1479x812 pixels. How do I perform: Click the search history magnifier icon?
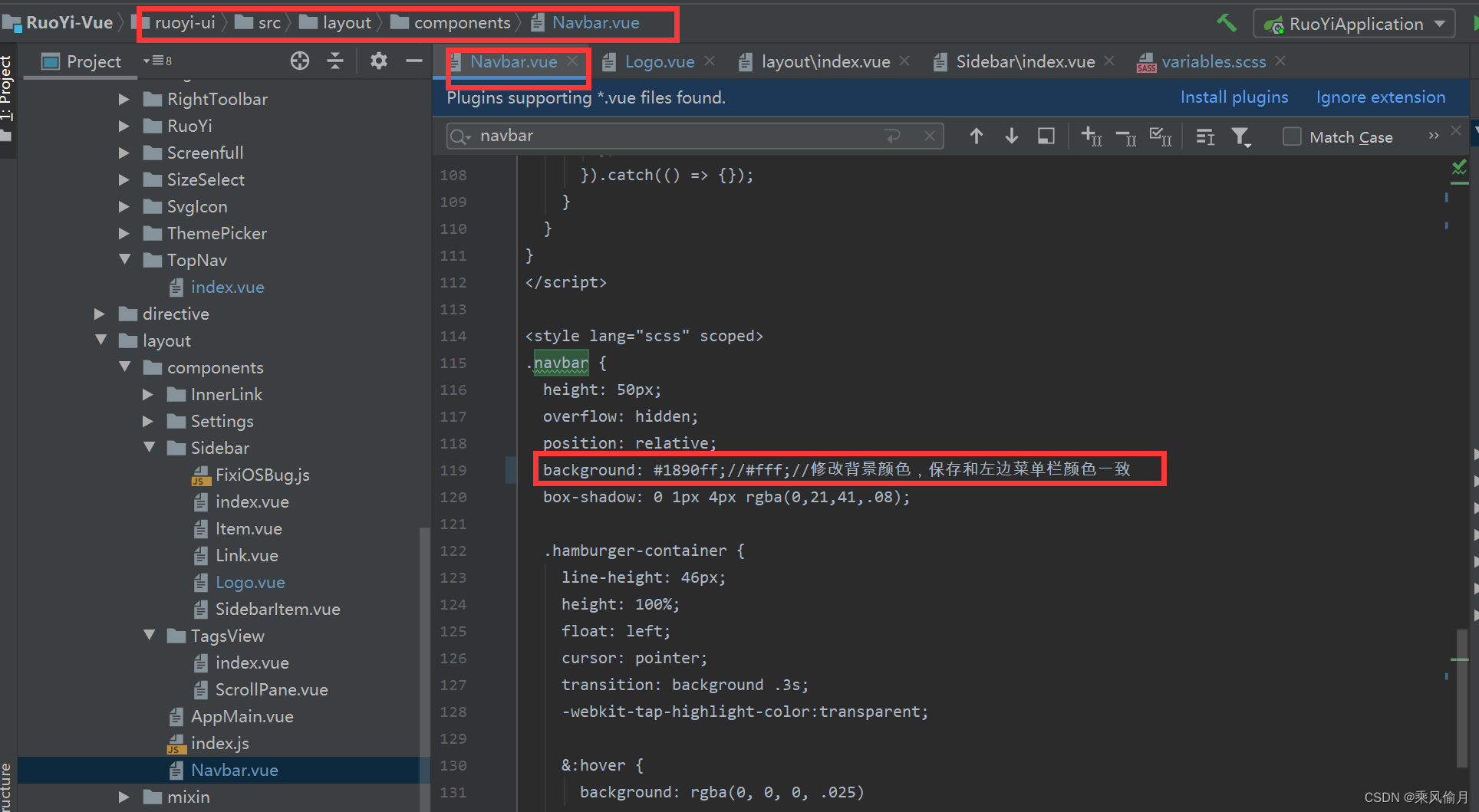pos(460,136)
